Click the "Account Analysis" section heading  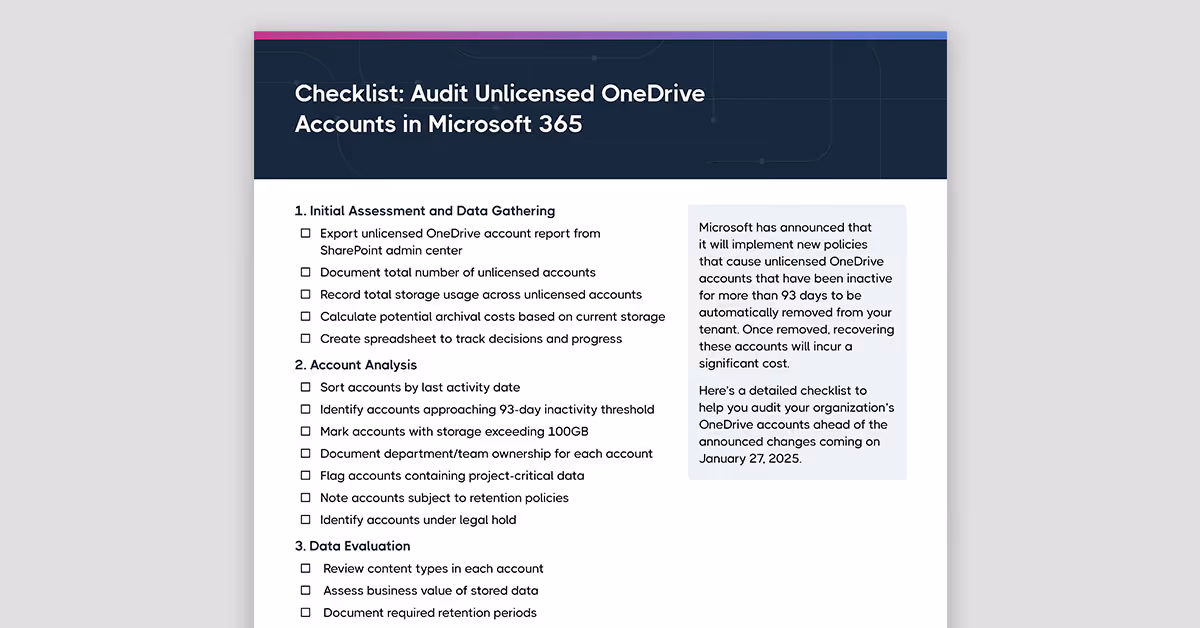[356, 364]
